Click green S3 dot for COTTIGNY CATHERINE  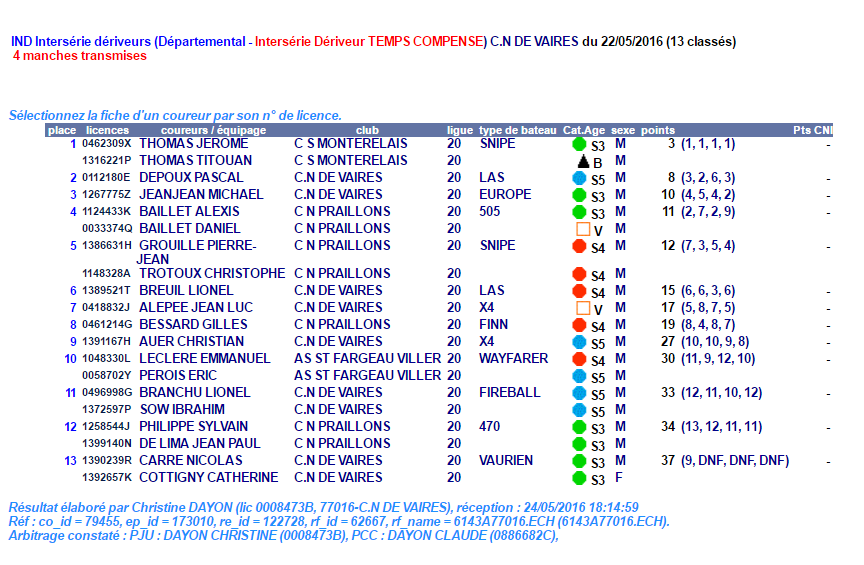(579, 478)
